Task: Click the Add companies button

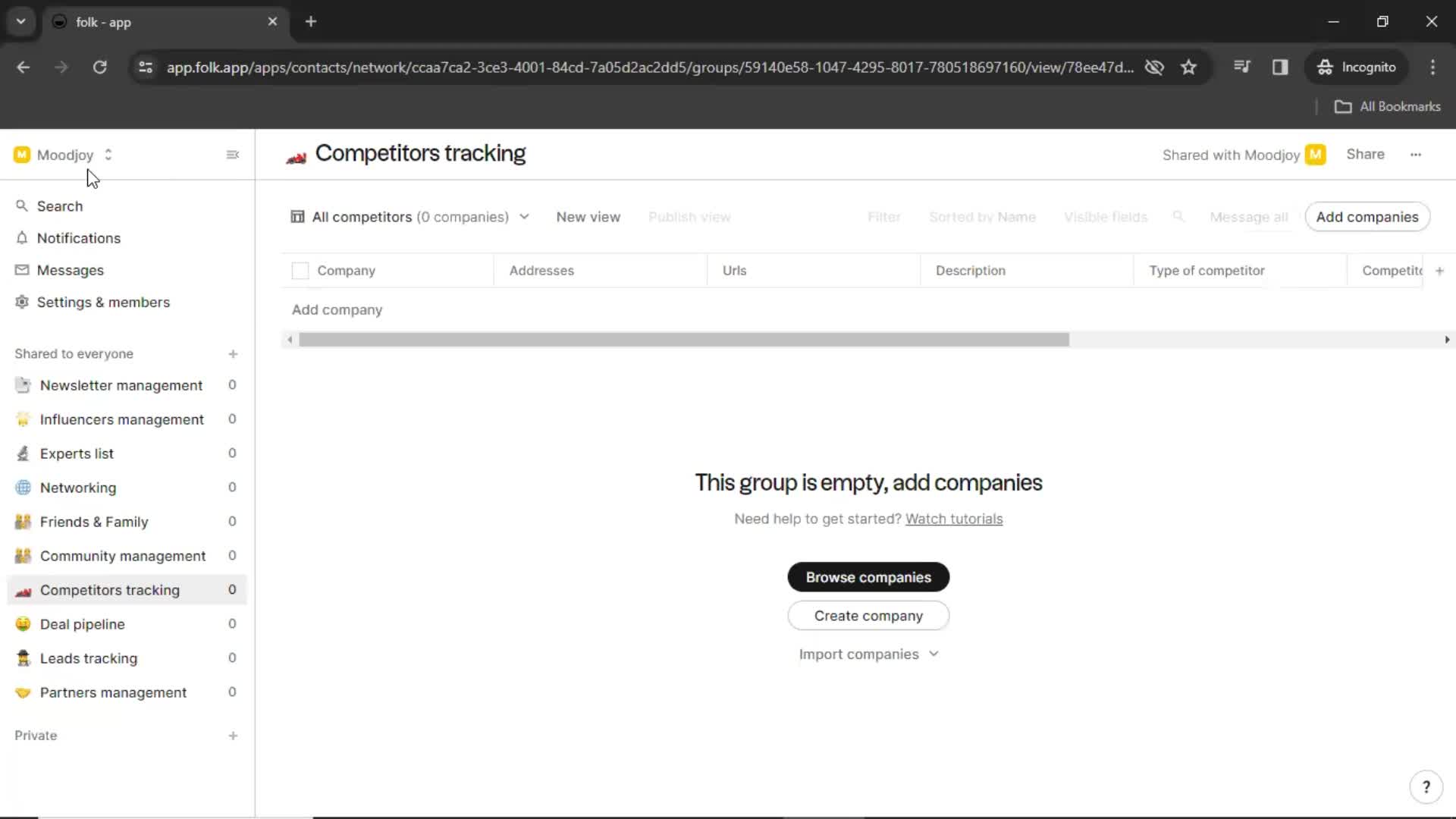Action: 1366,217
